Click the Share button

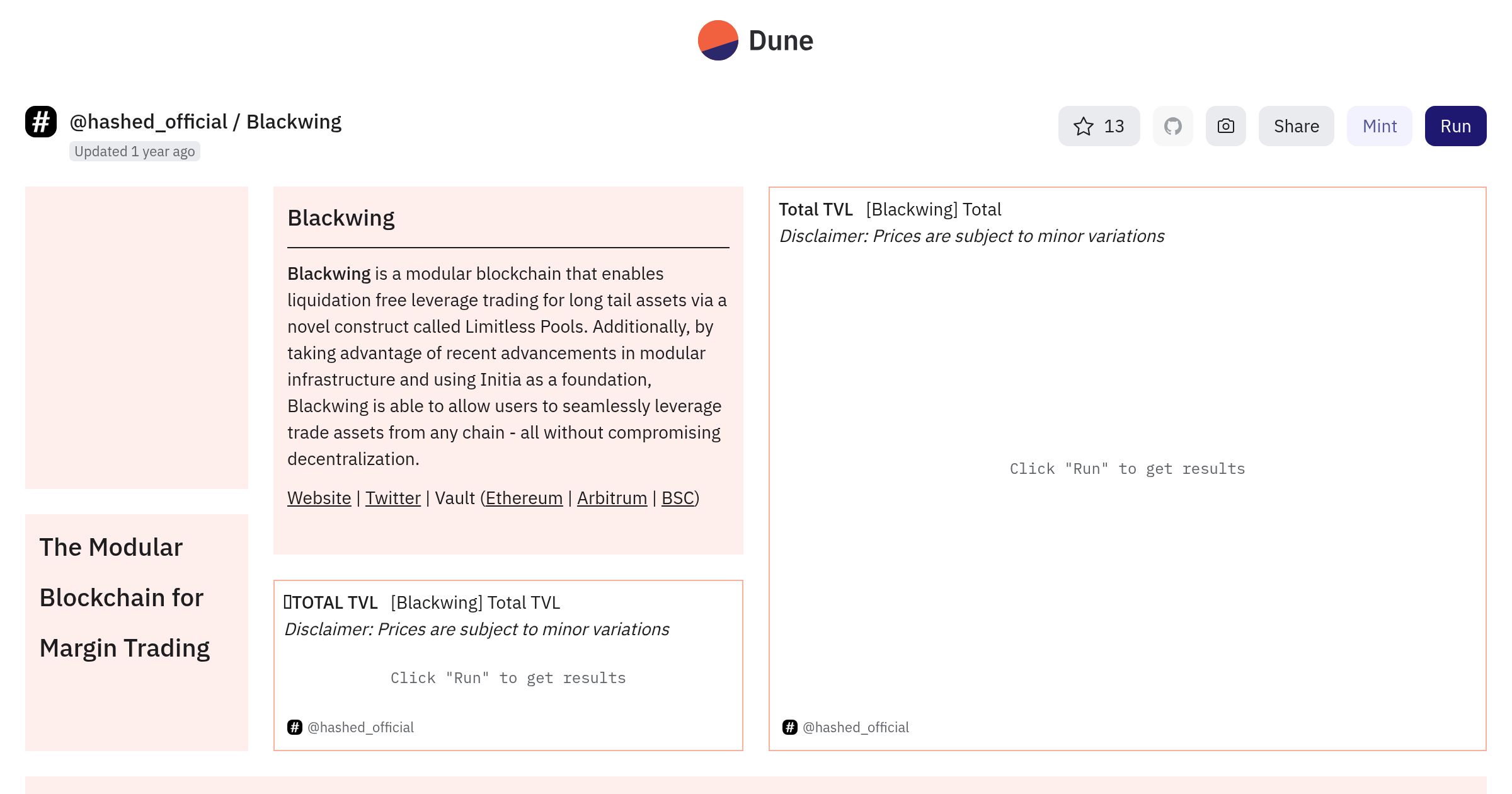coord(1296,126)
